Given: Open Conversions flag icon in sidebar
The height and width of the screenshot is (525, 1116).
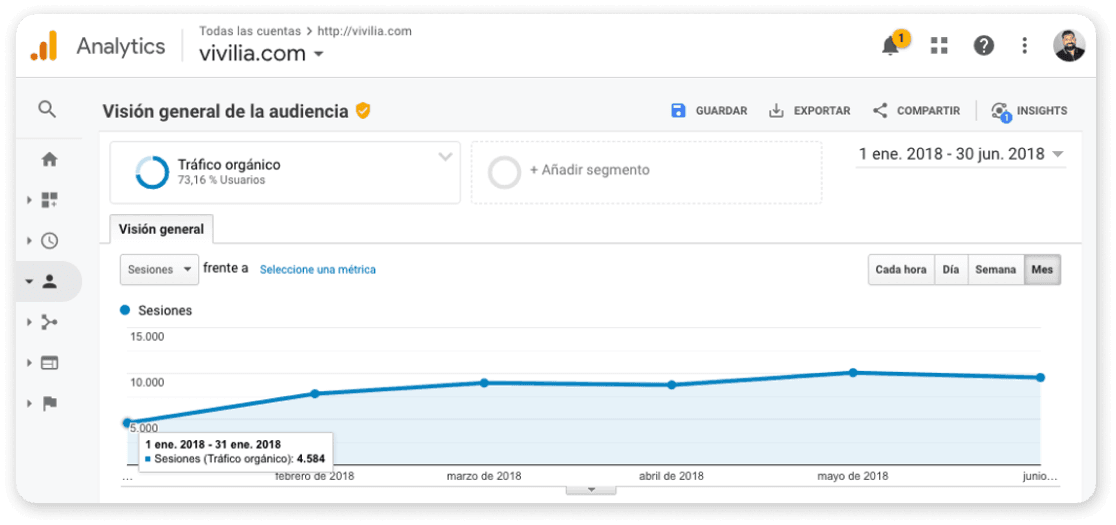Looking at the screenshot, I should (49, 403).
